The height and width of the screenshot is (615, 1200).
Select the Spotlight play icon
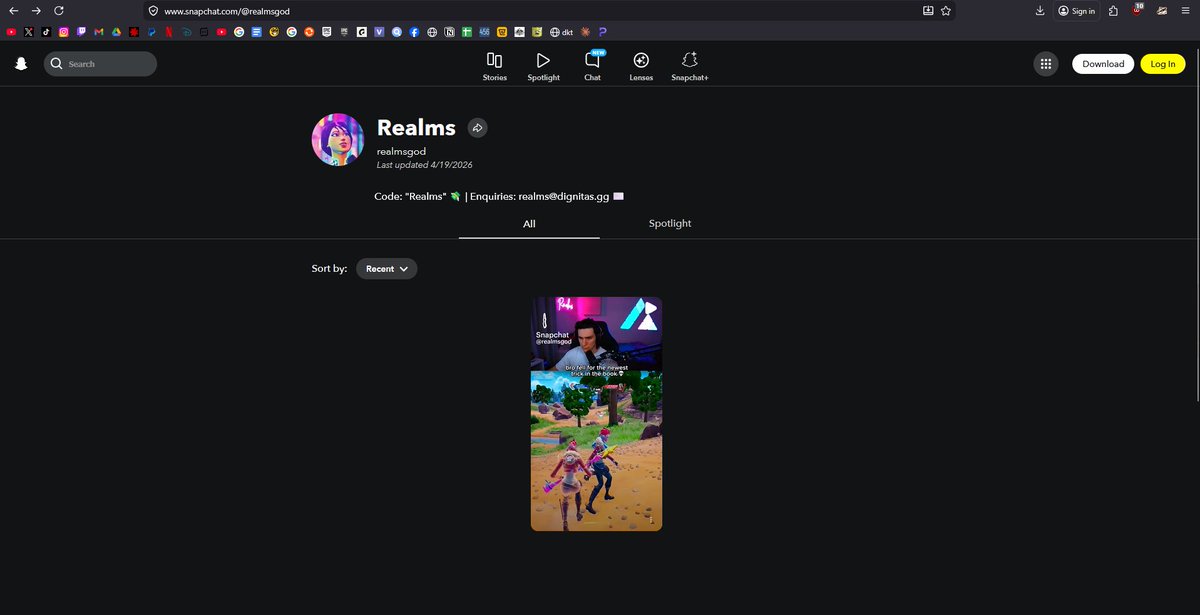click(543, 60)
